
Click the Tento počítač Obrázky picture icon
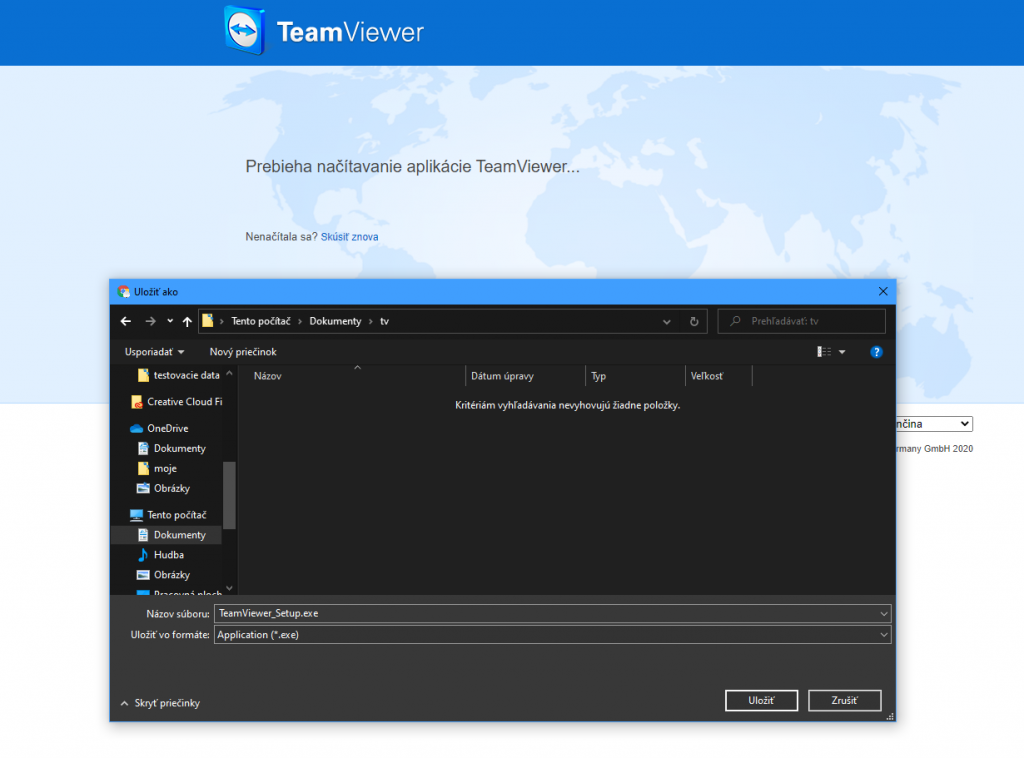[143, 575]
